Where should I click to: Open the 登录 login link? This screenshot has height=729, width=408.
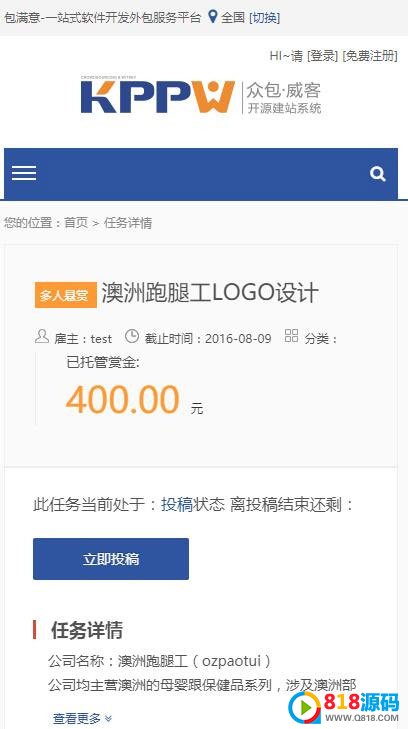click(322, 56)
